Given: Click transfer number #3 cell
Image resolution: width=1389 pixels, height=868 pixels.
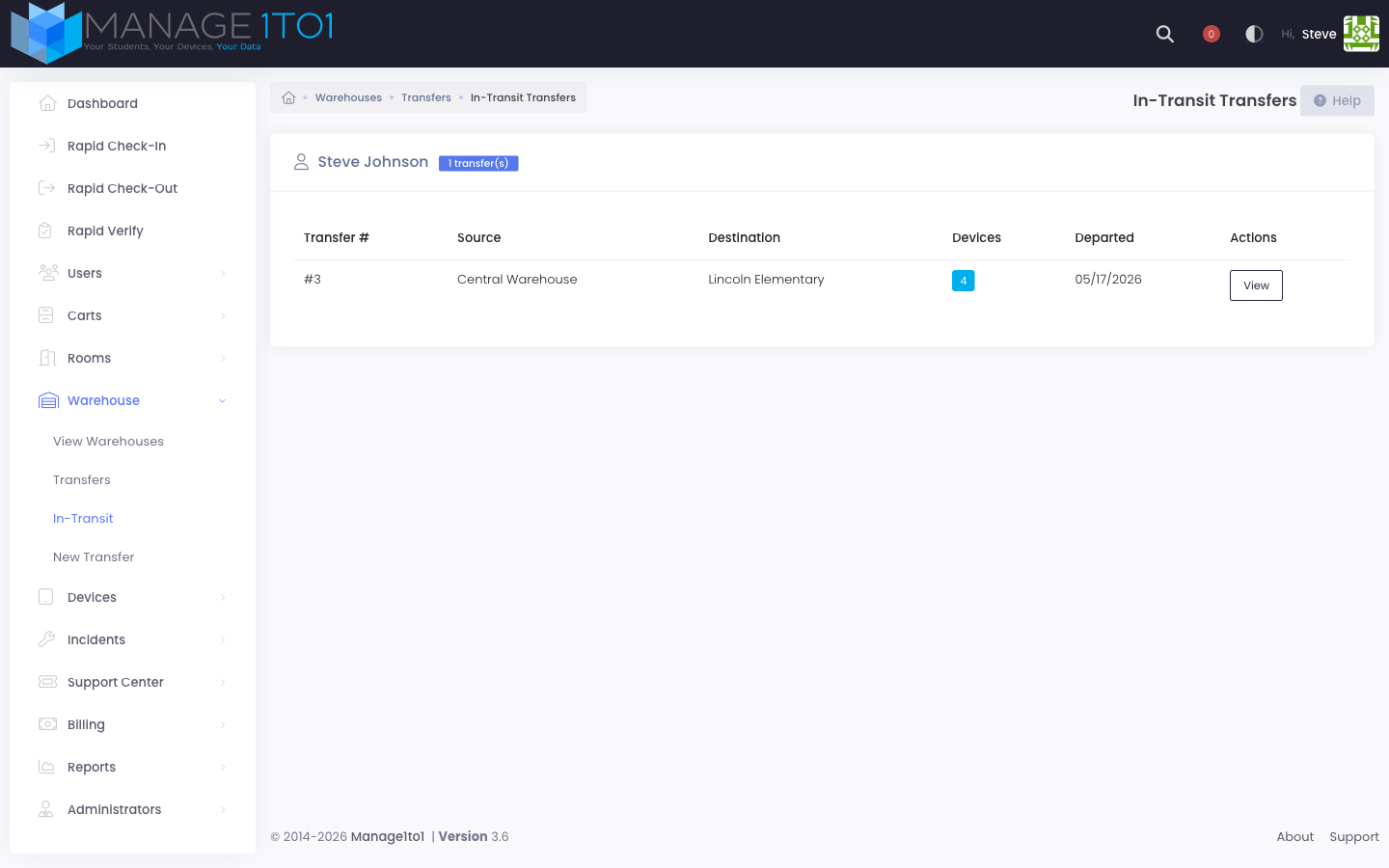Looking at the screenshot, I should tap(313, 279).
